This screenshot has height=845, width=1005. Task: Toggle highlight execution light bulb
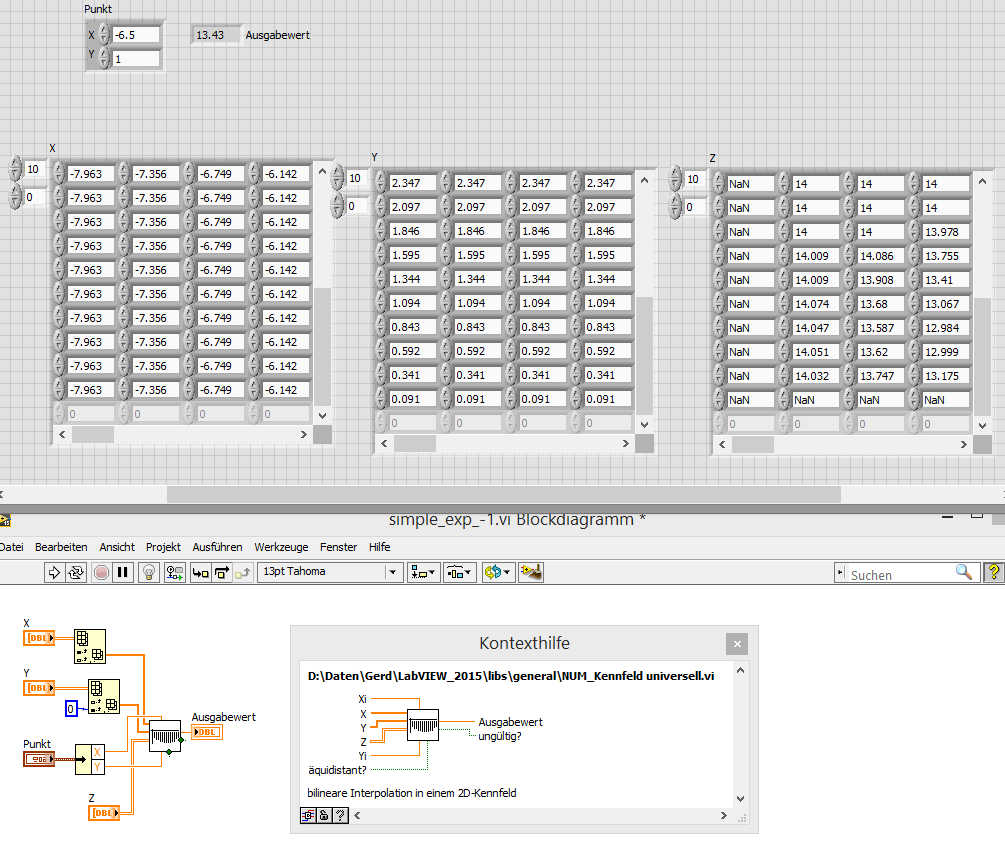(149, 572)
